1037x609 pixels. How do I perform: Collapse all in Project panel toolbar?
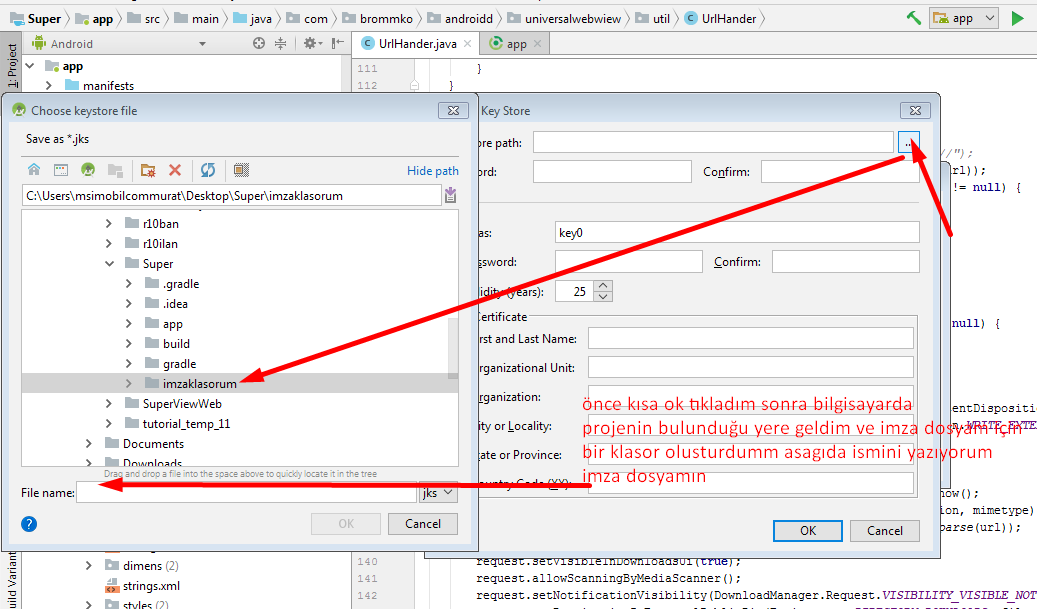(x=280, y=44)
